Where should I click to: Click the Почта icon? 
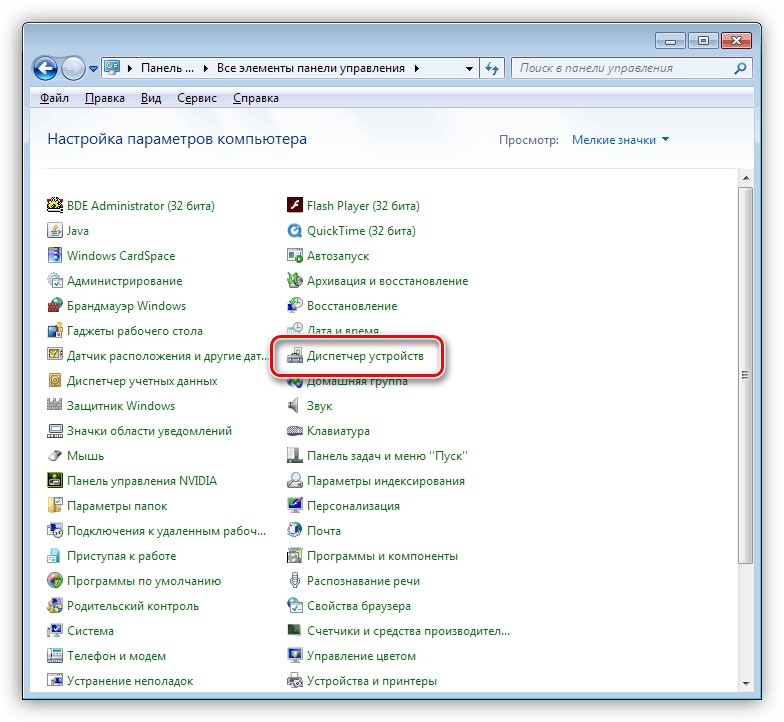[x=294, y=530]
